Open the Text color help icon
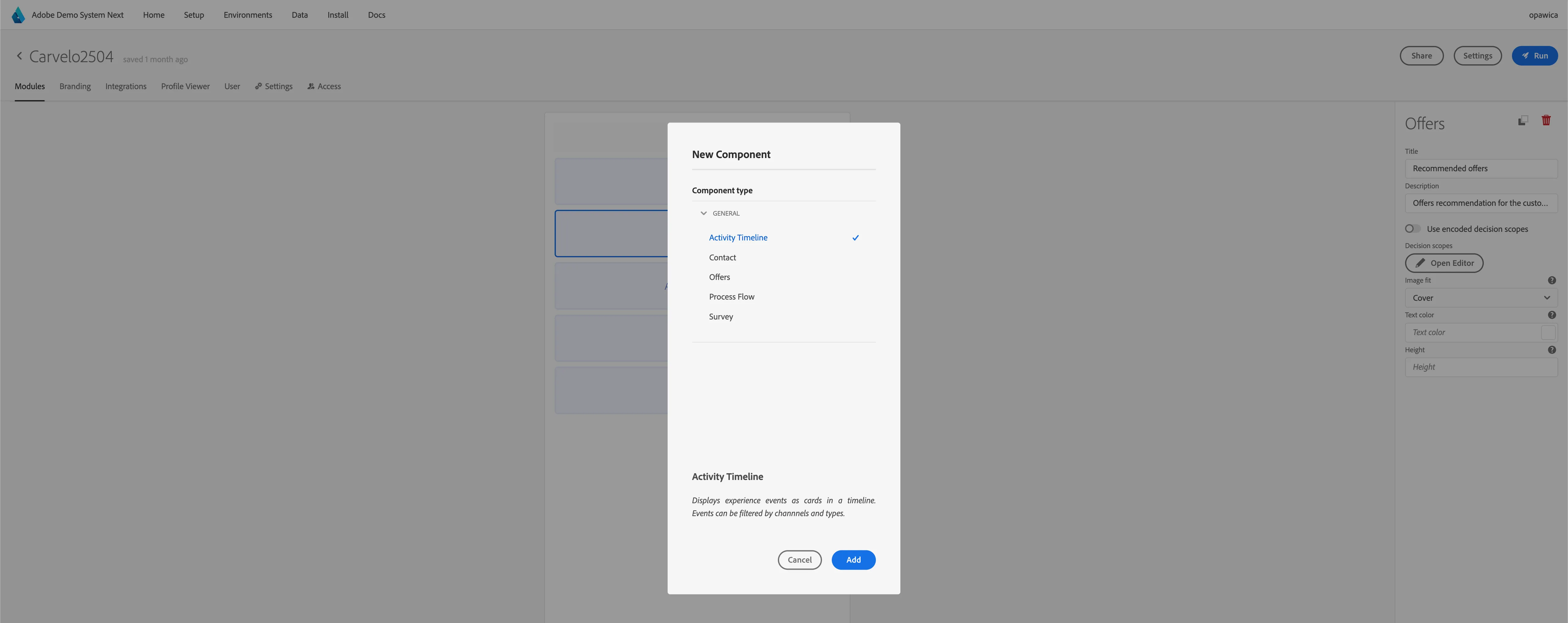The height and width of the screenshot is (623, 1568). pyautogui.click(x=1551, y=315)
